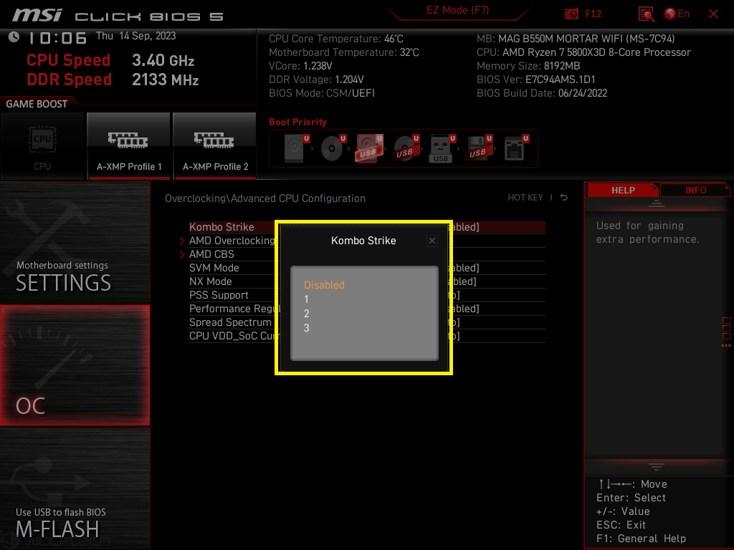Enable A-XMP Profile 2

(215, 146)
